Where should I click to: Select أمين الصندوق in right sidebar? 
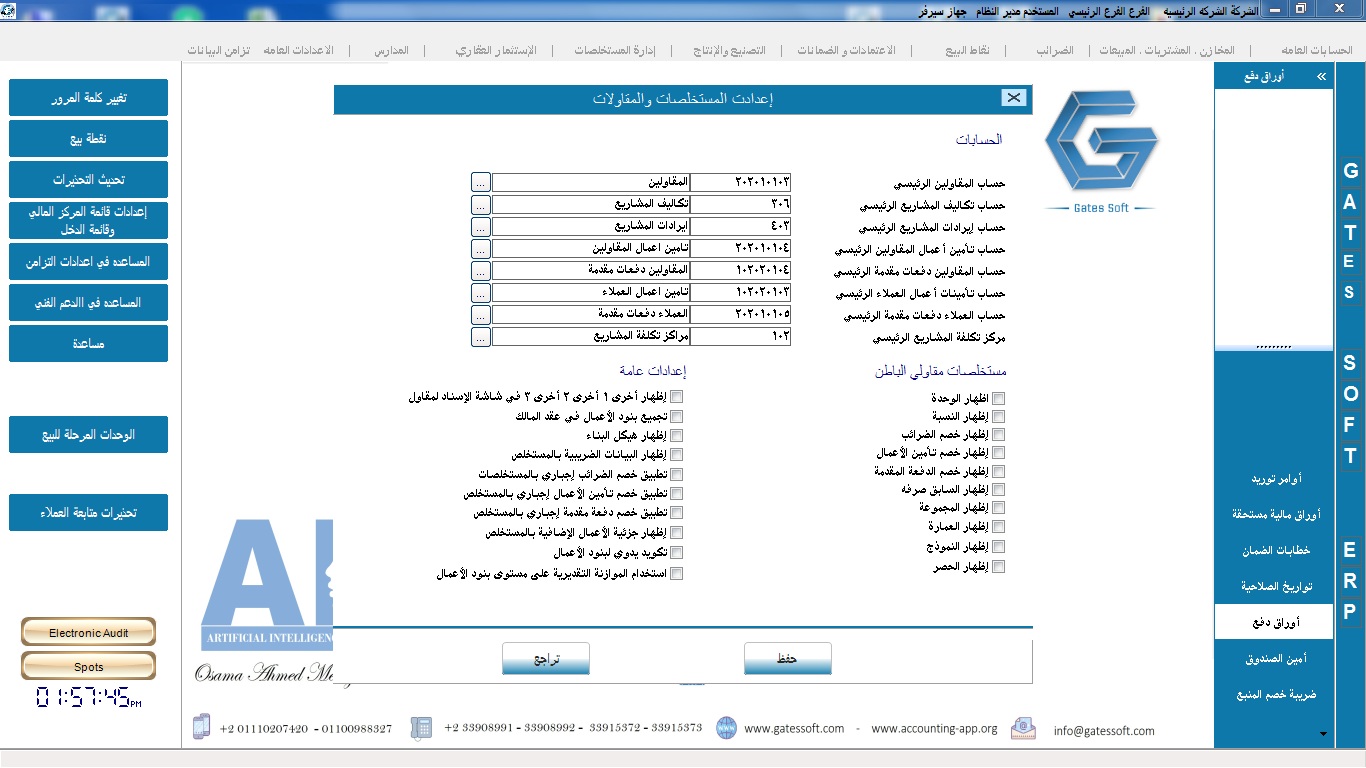tap(1274, 658)
